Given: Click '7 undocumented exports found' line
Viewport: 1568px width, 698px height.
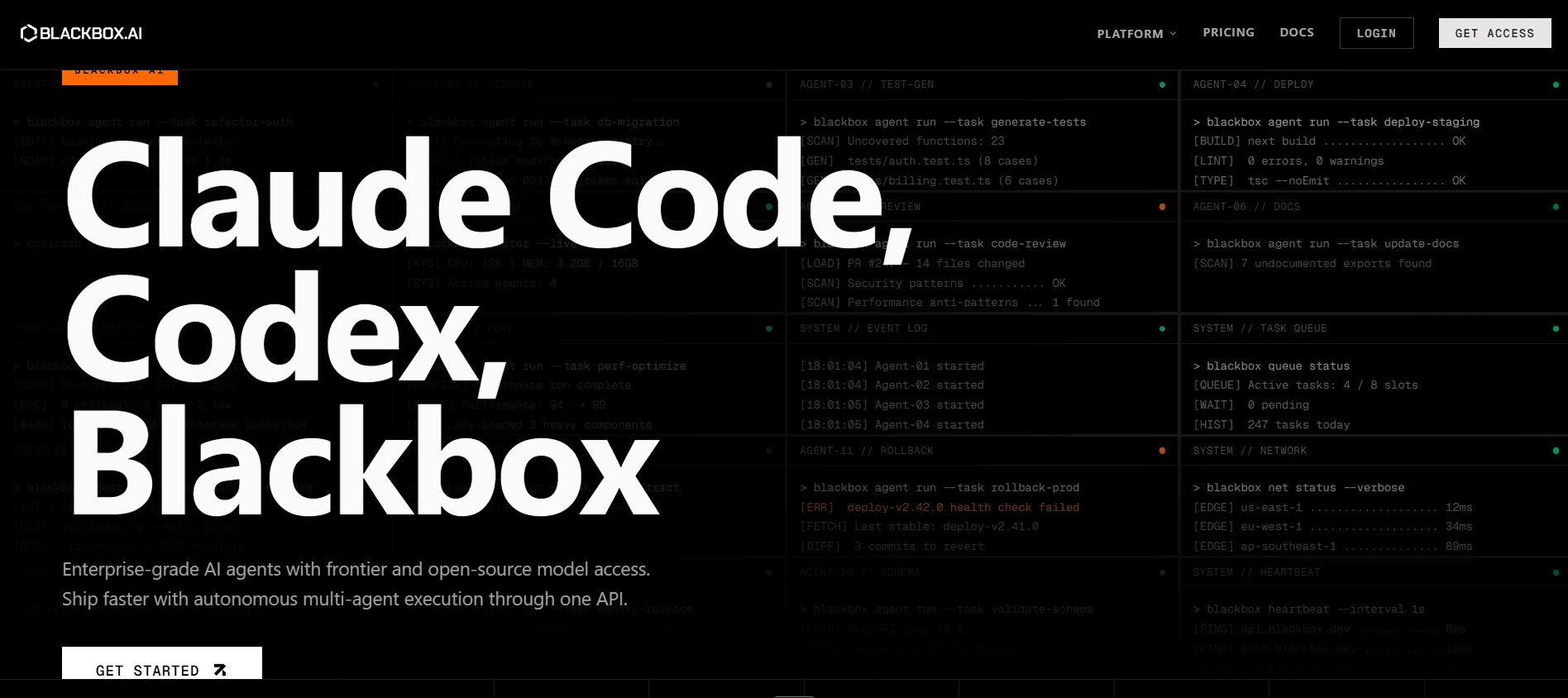Looking at the screenshot, I should (1312, 264).
